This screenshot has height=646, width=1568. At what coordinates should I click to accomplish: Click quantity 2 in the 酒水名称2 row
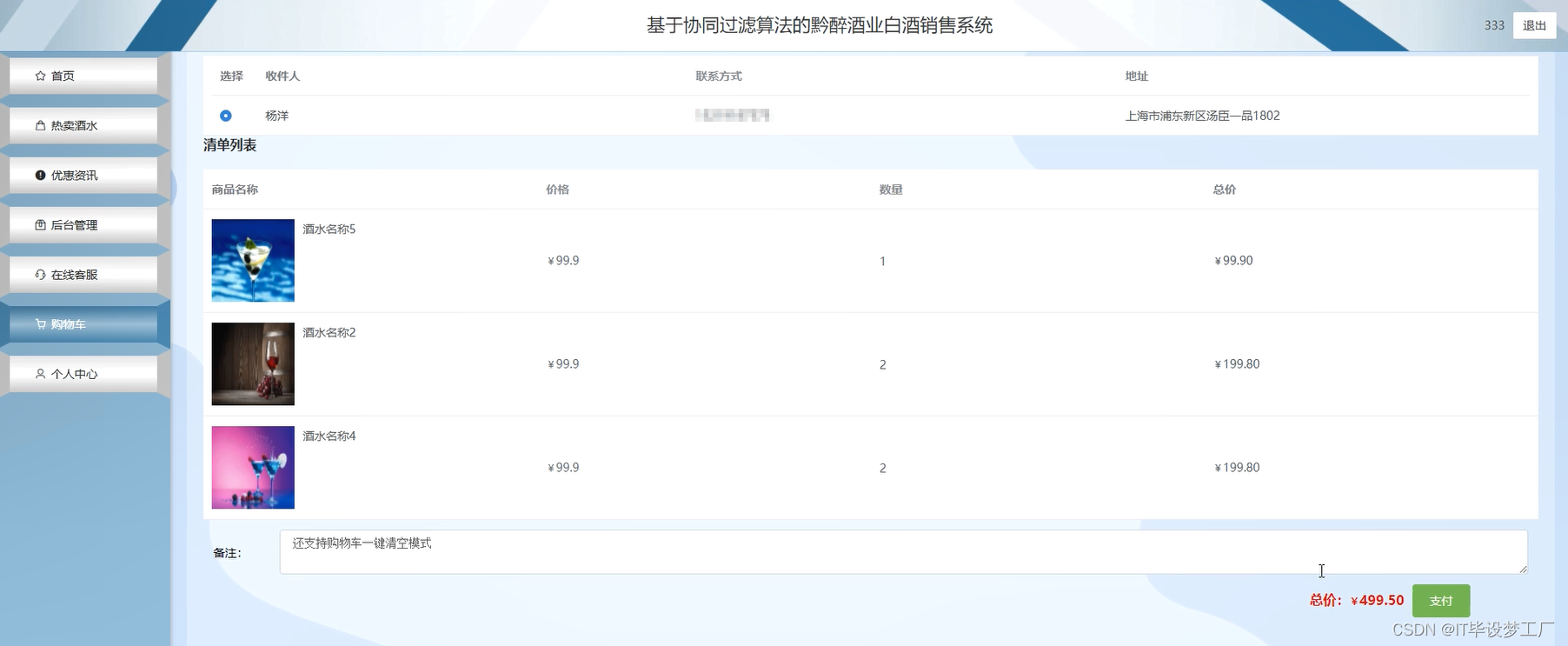883,365
